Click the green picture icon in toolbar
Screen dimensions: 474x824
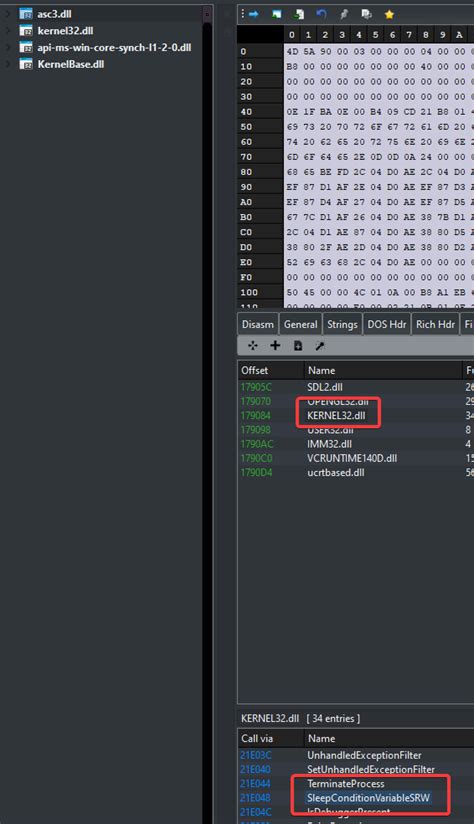[x=276, y=14]
